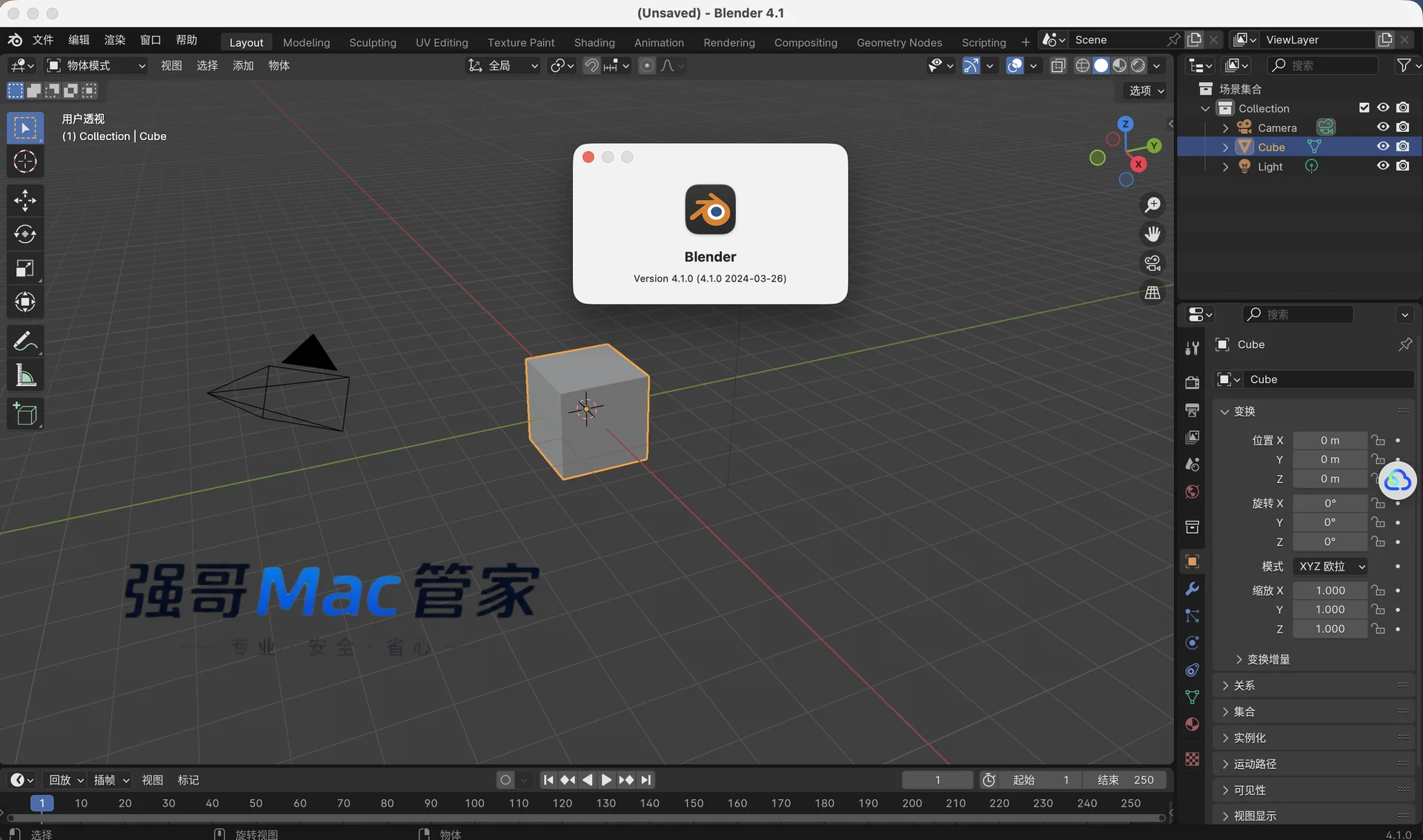Select the Add Cube tool

25,414
